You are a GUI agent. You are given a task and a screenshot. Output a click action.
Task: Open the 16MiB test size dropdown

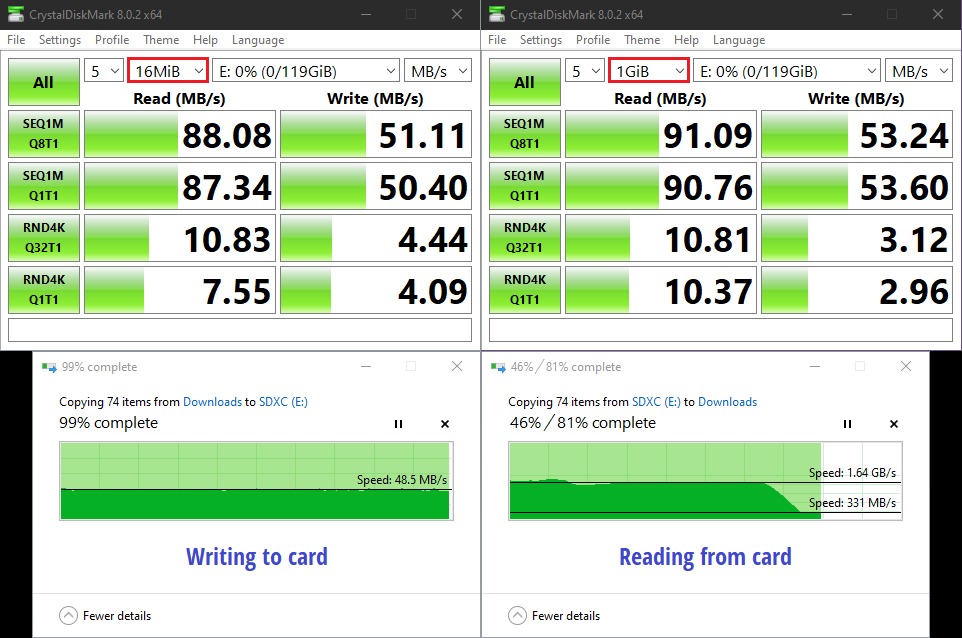pos(168,71)
